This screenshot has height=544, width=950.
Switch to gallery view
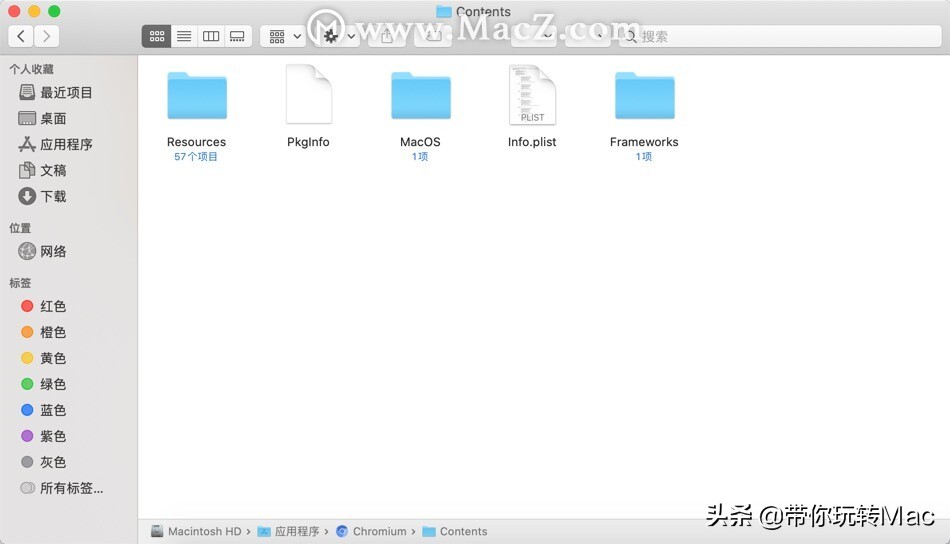pyautogui.click(x=238, y=36)
